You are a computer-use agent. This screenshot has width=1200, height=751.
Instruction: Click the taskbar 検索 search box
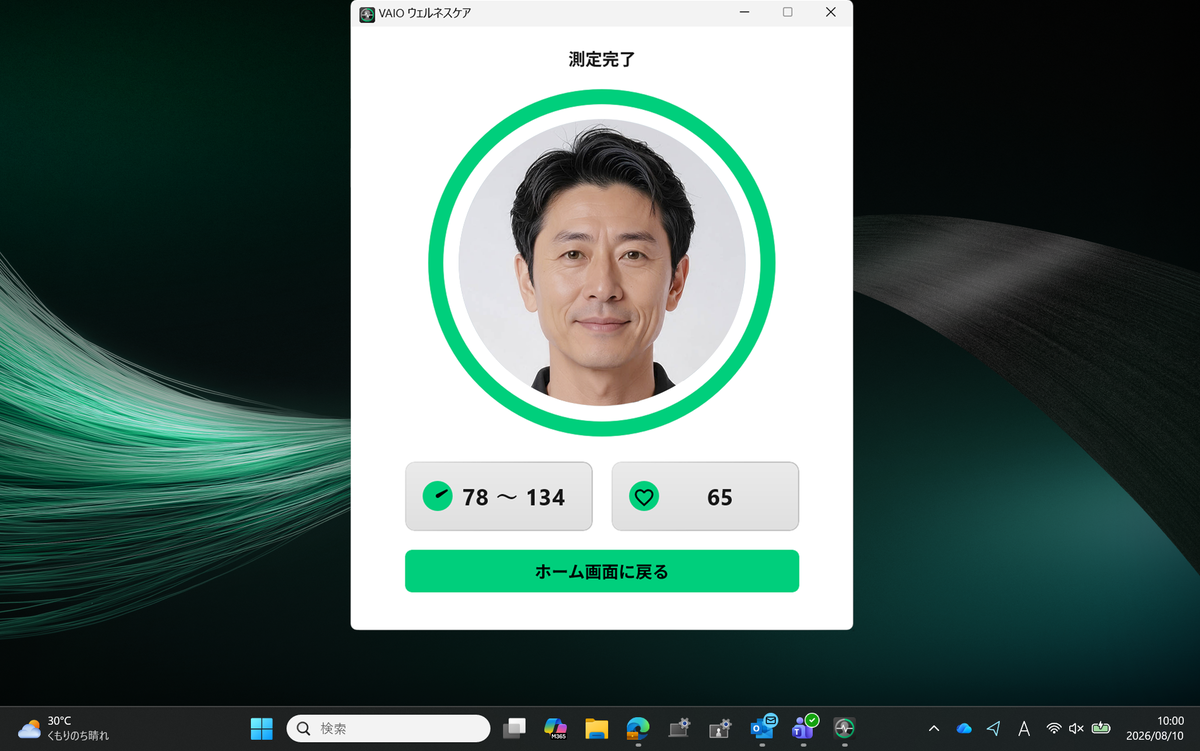pos(388,728)
